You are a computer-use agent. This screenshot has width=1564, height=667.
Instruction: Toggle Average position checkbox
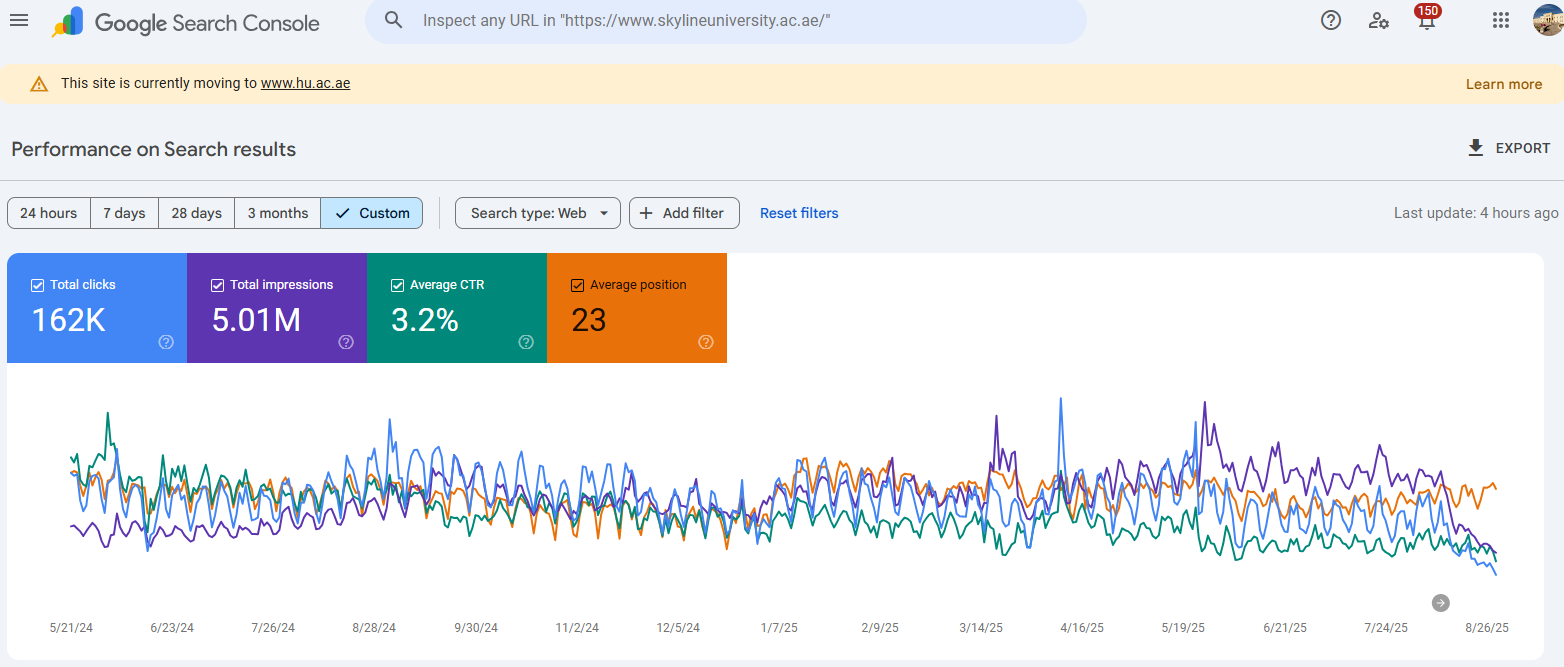(577, 285)
